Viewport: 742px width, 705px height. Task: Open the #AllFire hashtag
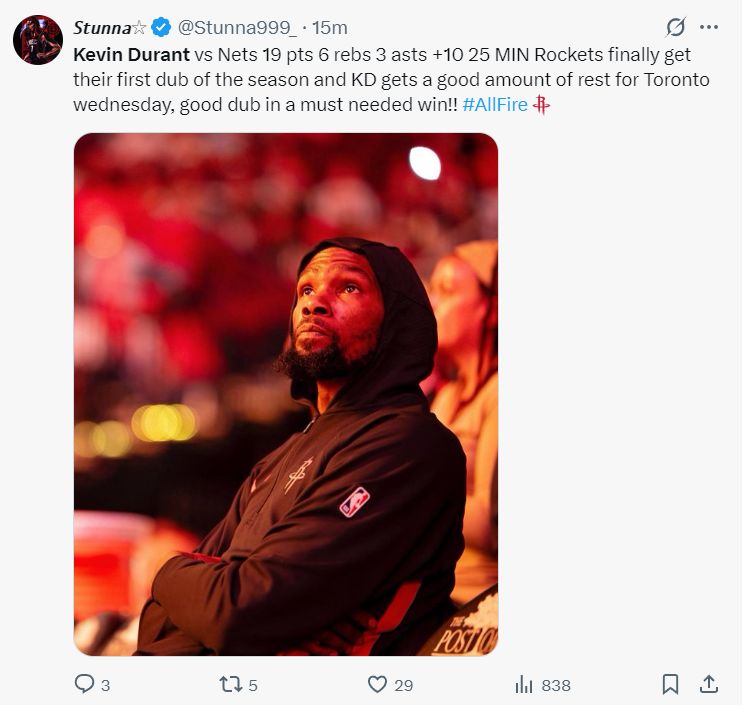[495, 106]
